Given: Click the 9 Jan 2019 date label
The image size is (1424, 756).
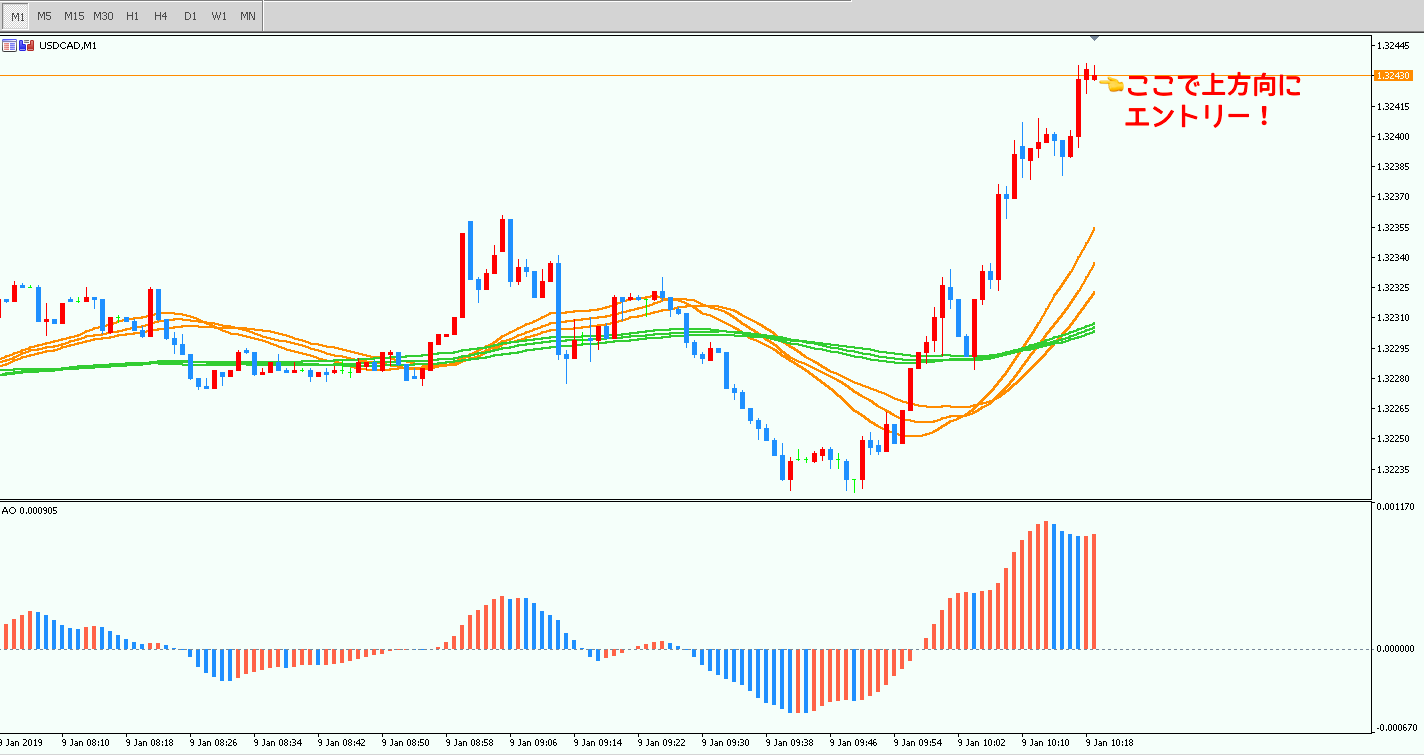Looking at the screenshot, I should [x=21, y=743].
